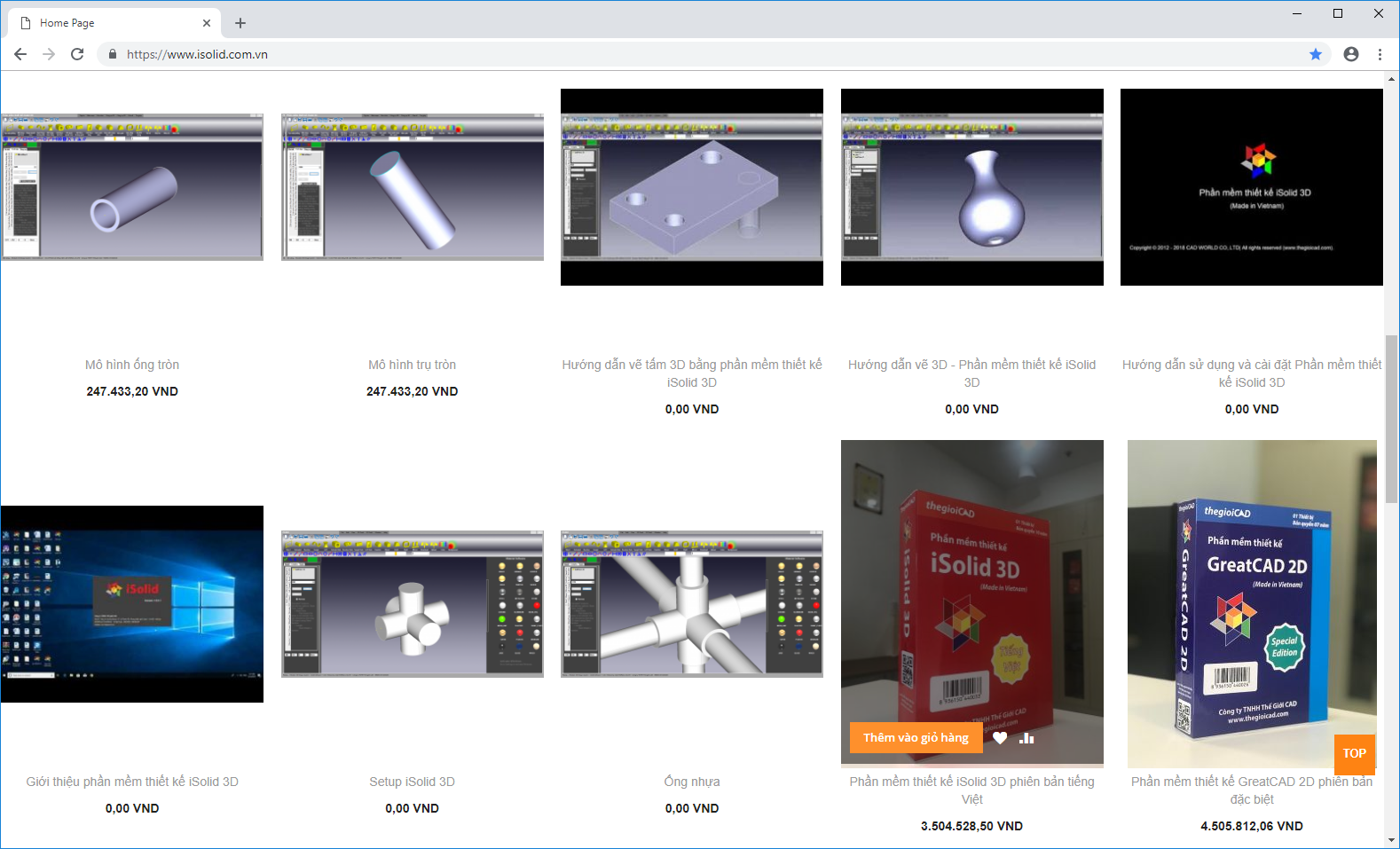Go forward with the browser arrow
Screen dimensions: 1400x849
pyautogui.click(x=49, y=54)
